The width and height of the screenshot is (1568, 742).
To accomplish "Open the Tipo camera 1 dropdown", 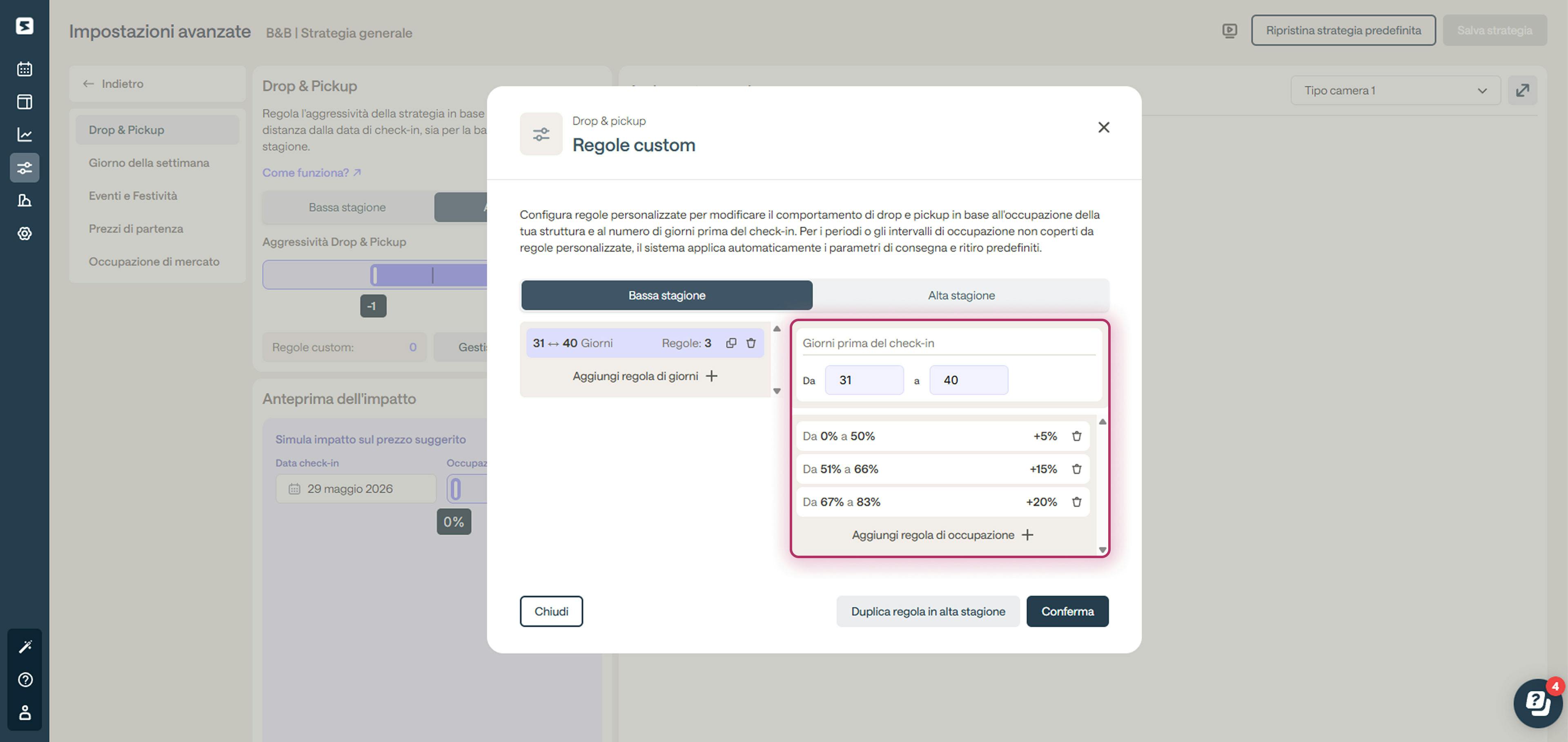I will tap(1395, 91).
